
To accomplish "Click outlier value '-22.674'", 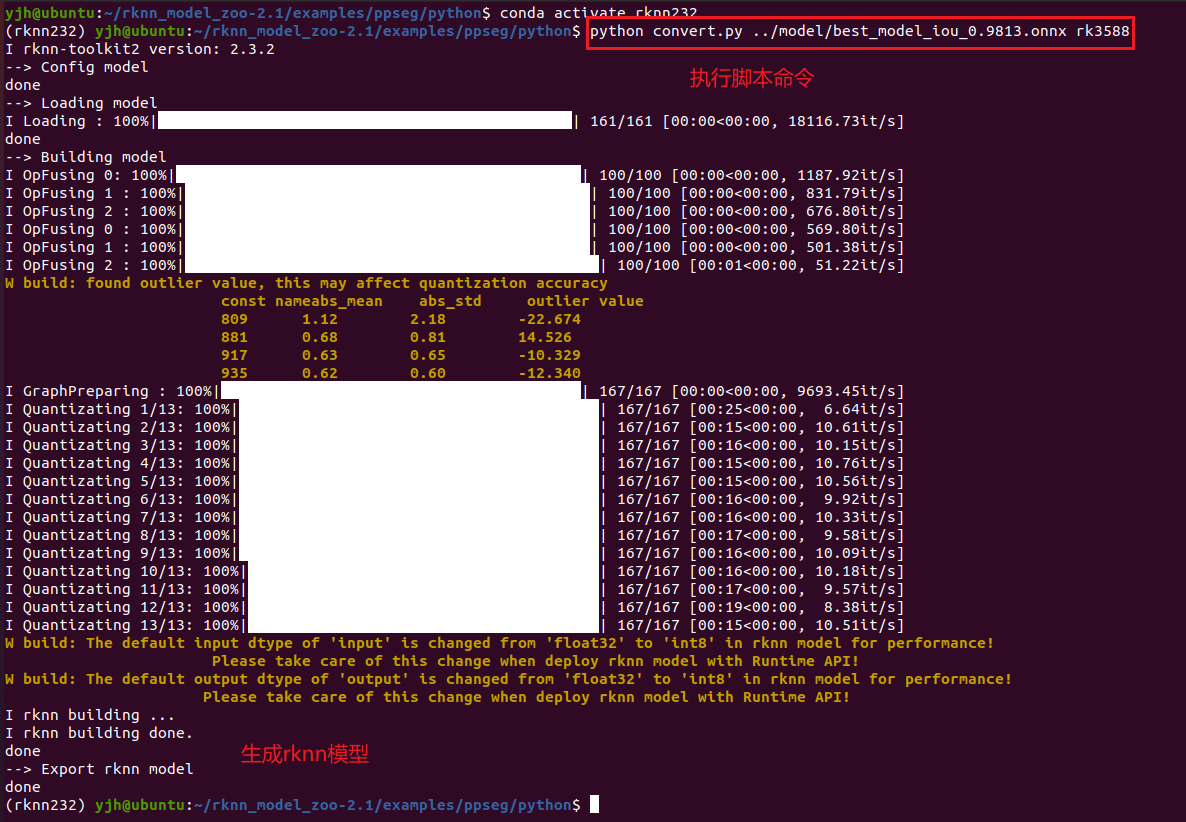I will tap(550, 319).
